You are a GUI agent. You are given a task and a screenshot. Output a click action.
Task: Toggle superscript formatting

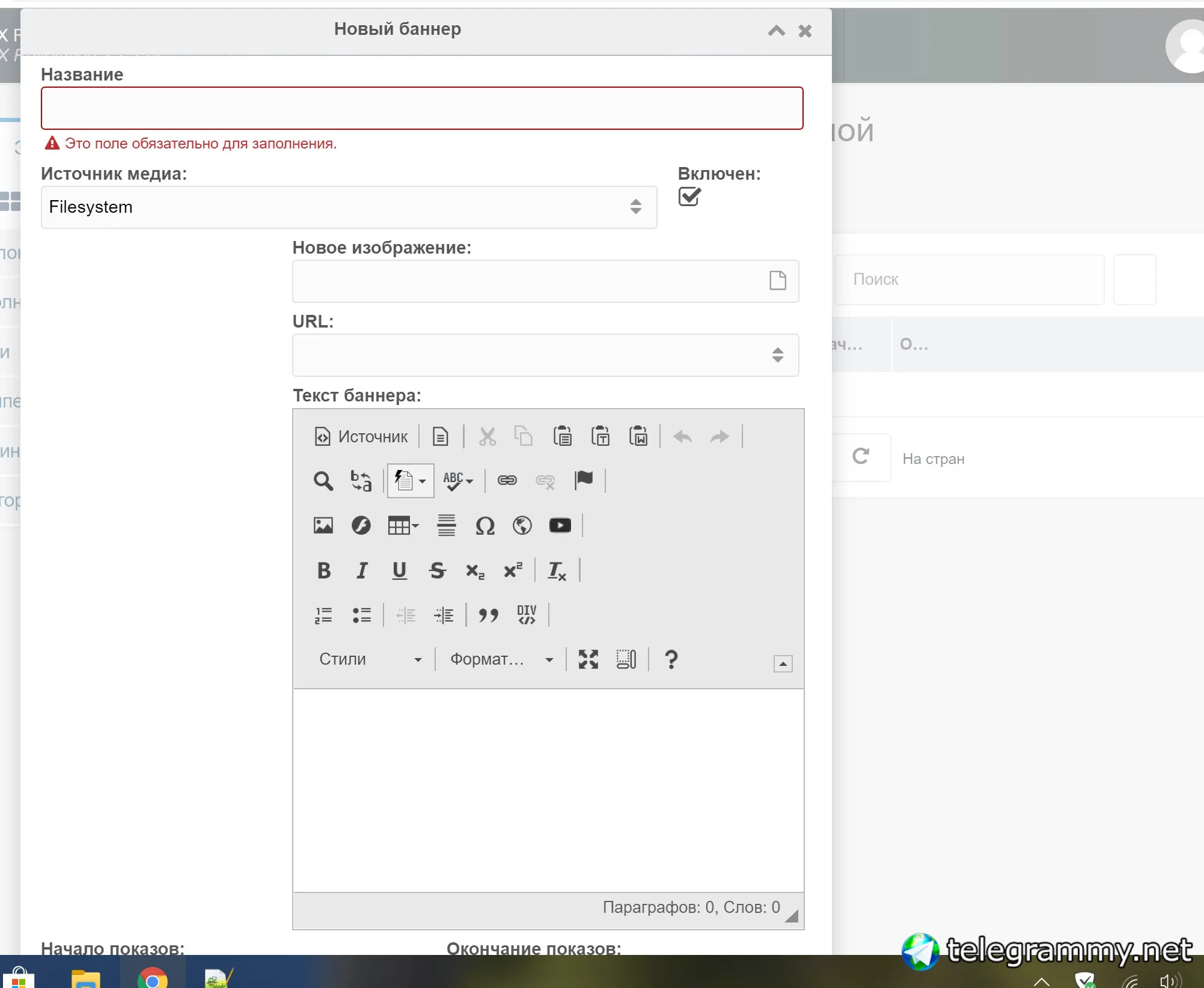pyautogui.click(x=513, y=570)
